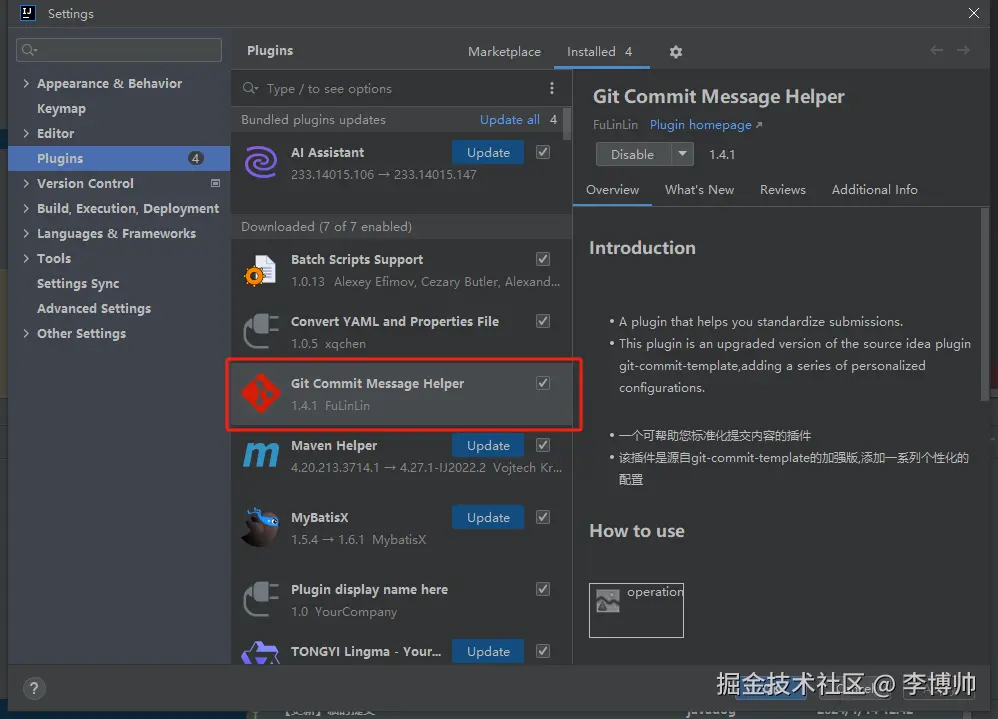998x719 pixels.
Task: Click the Update all link
Action: pos(510,120)
